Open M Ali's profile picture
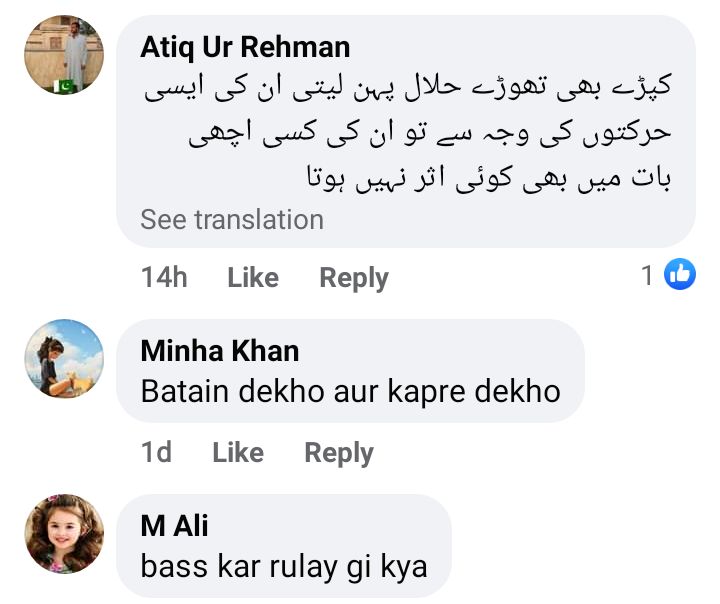Viewport: 720px width, 604px height. click(64, 533)
